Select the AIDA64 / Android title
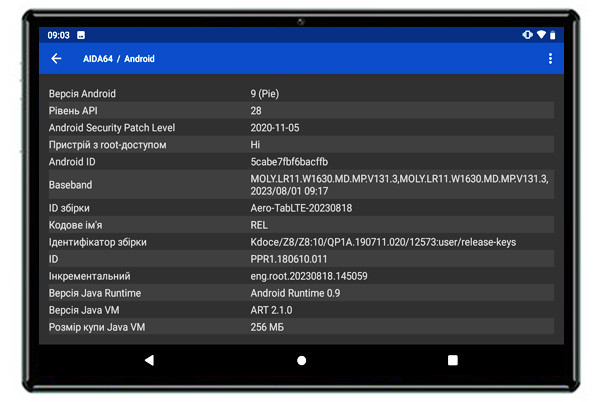This screenshot has height=402, width=600. (x=119, y=59)
